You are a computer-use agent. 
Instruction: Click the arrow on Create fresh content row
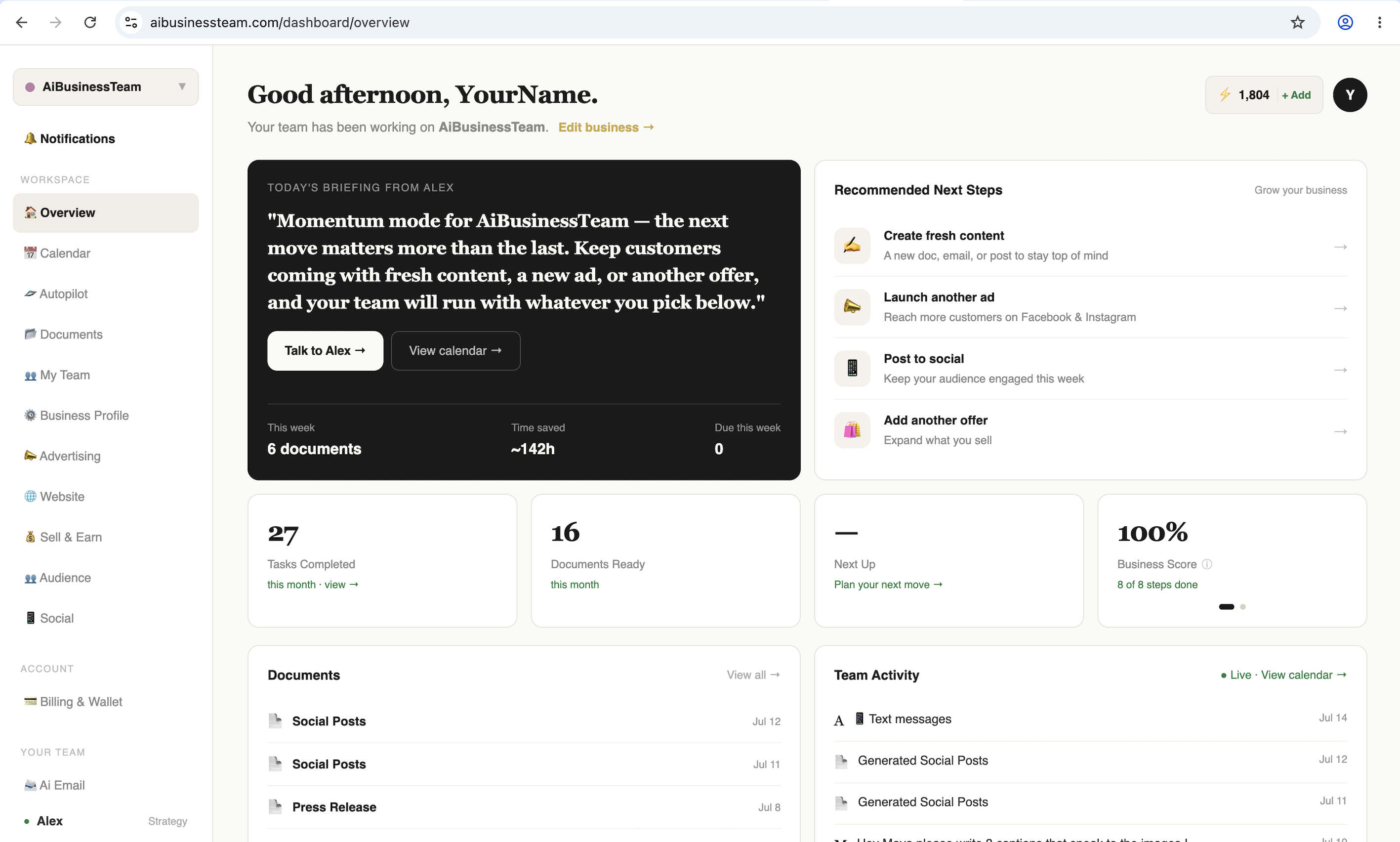click(1340, 247)
